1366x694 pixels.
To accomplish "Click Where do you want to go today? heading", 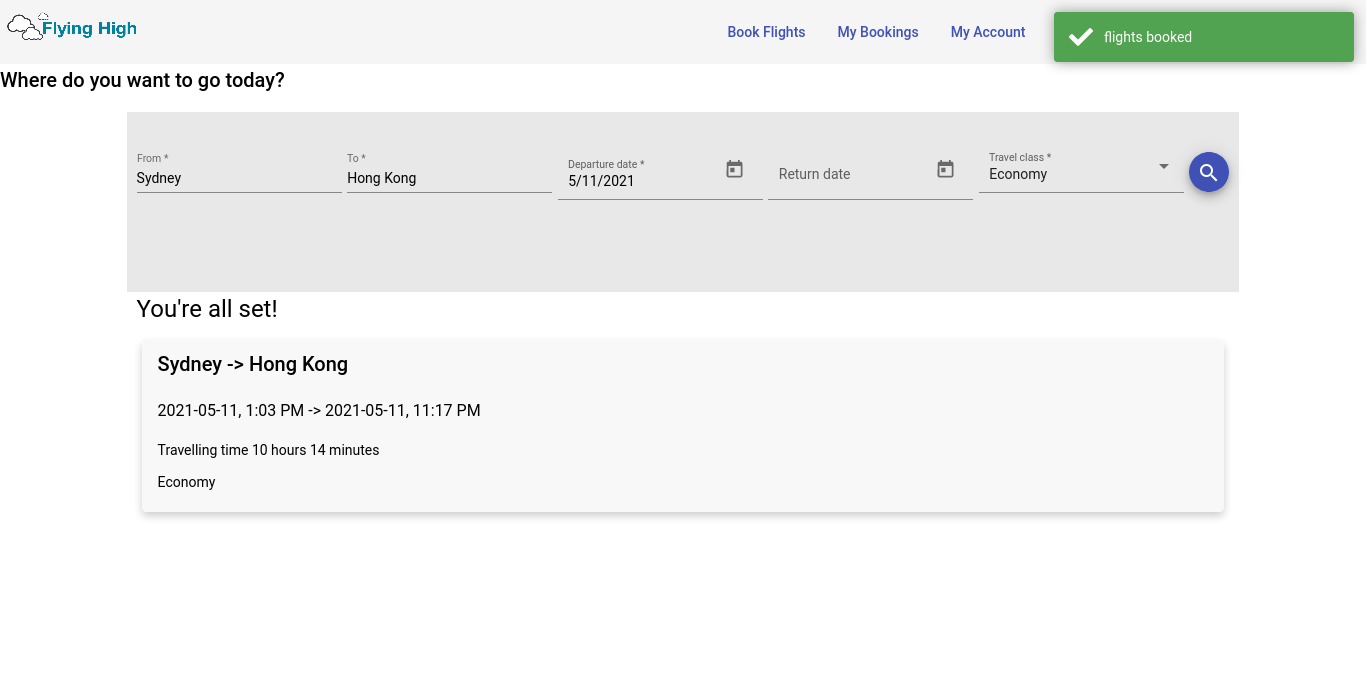I will tap(142, 80).
